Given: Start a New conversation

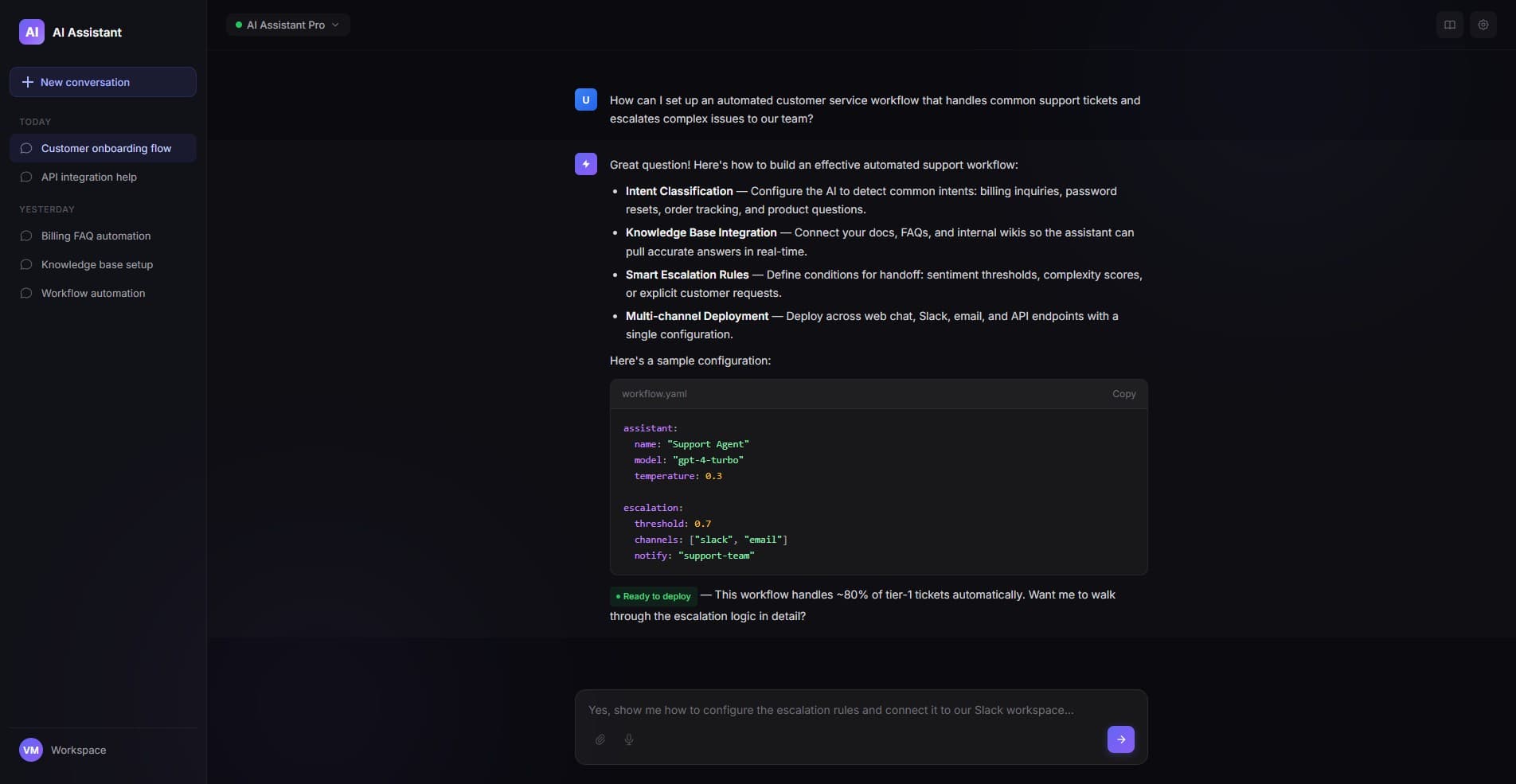Looking at the screenshot, I should tap(103, 82).
